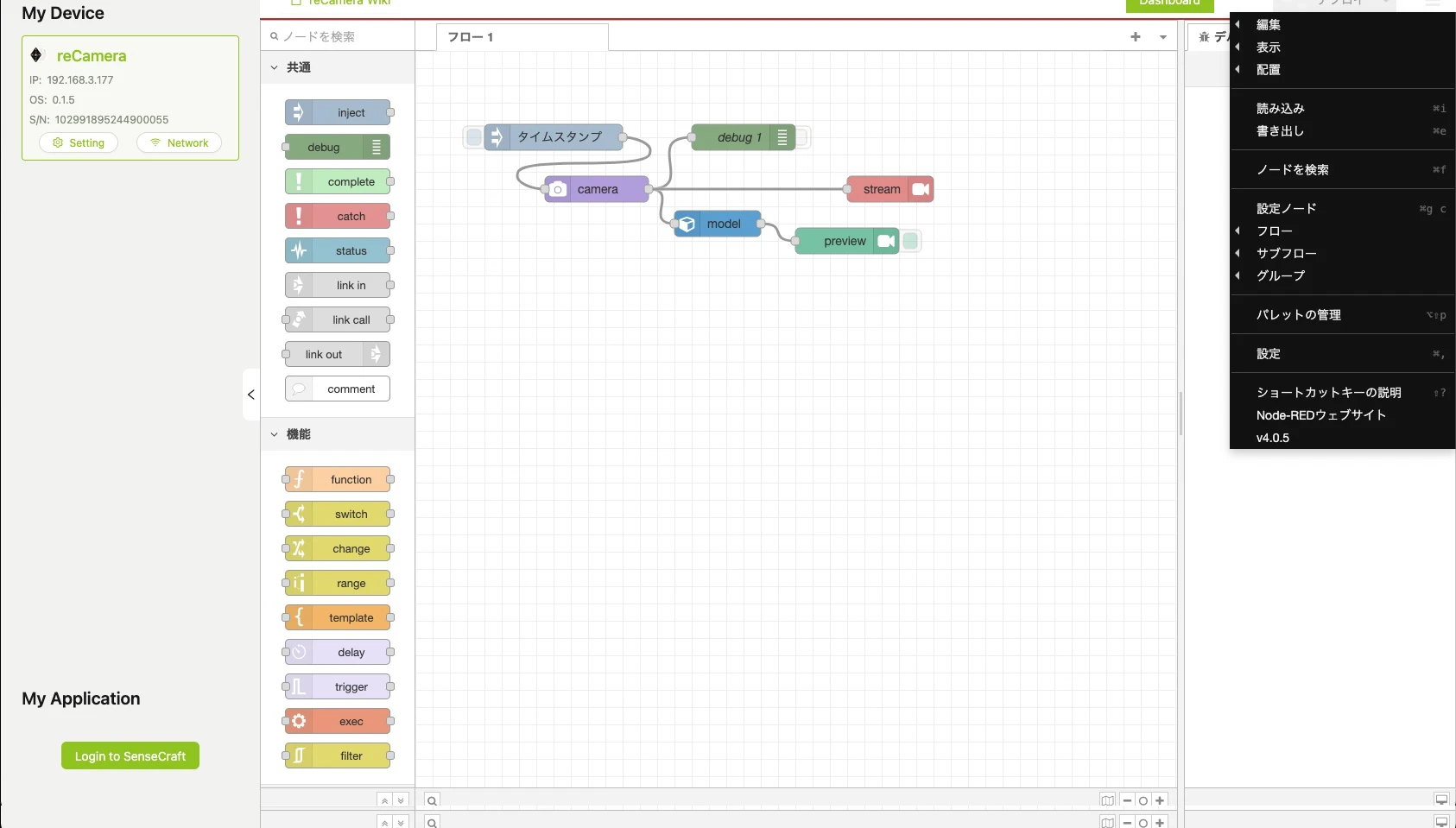This screenshot has width=1456, height=828.
Task: Click Login to SenseCraft button
Action: tap(130, 755)
